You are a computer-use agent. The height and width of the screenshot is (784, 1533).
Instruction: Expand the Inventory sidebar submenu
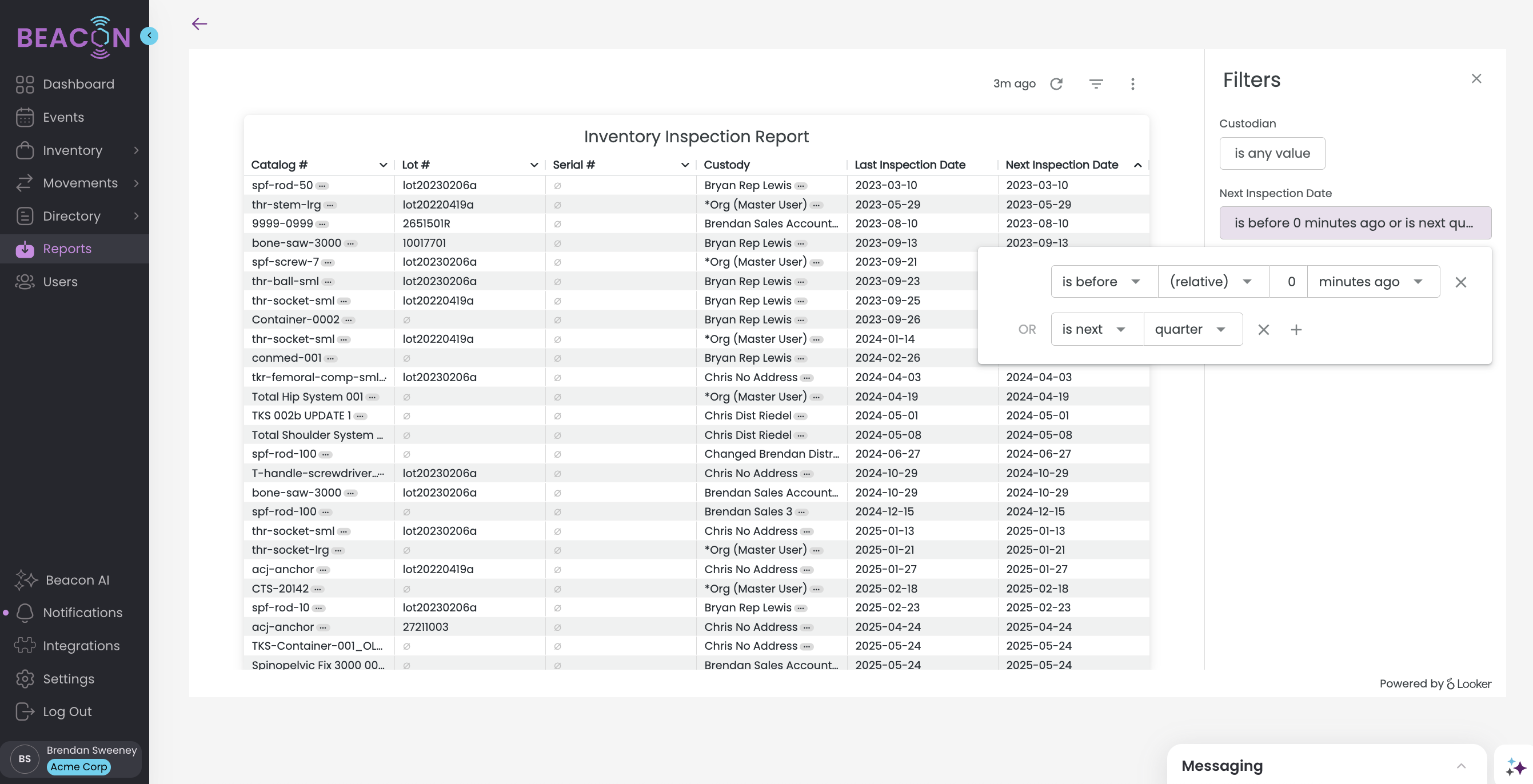[x=136, y=150]
